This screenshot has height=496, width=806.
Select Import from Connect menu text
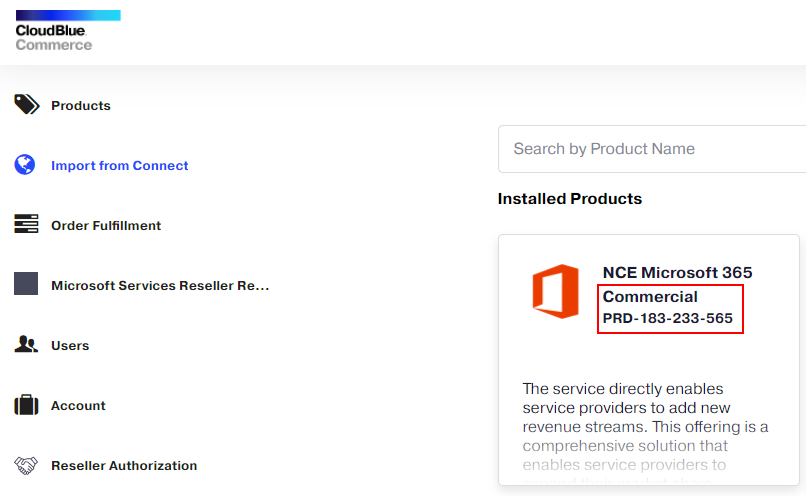tap(120, 166)
